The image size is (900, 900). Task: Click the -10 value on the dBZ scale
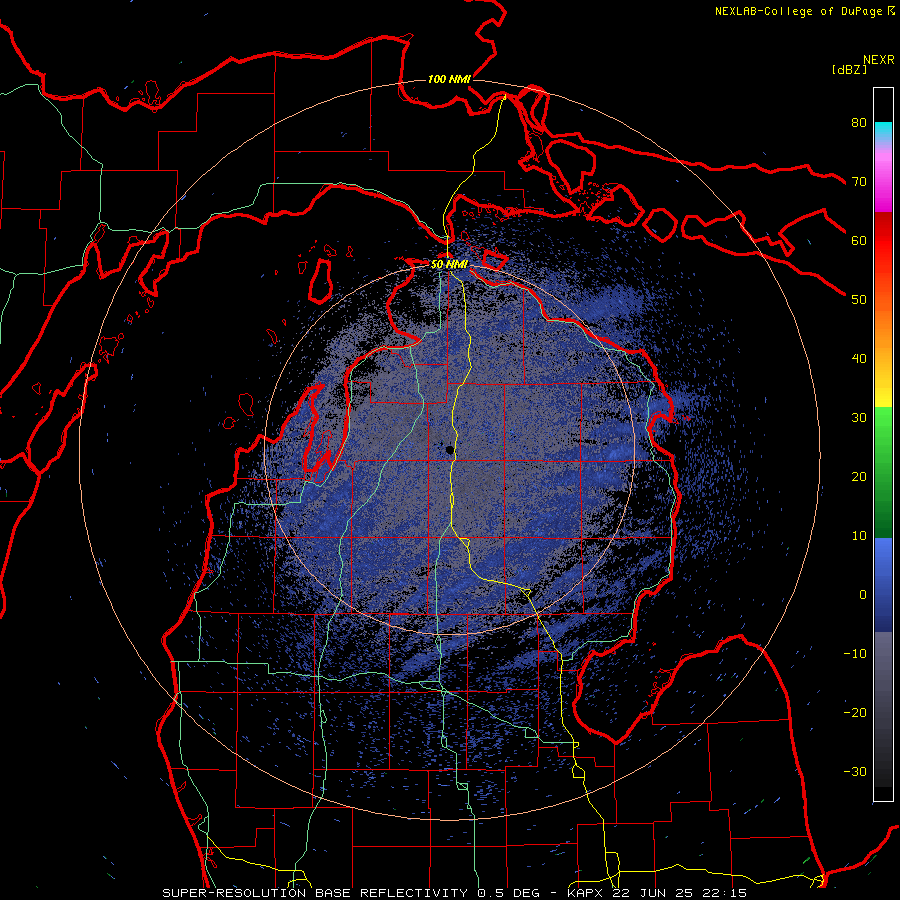tap(855, 654)
